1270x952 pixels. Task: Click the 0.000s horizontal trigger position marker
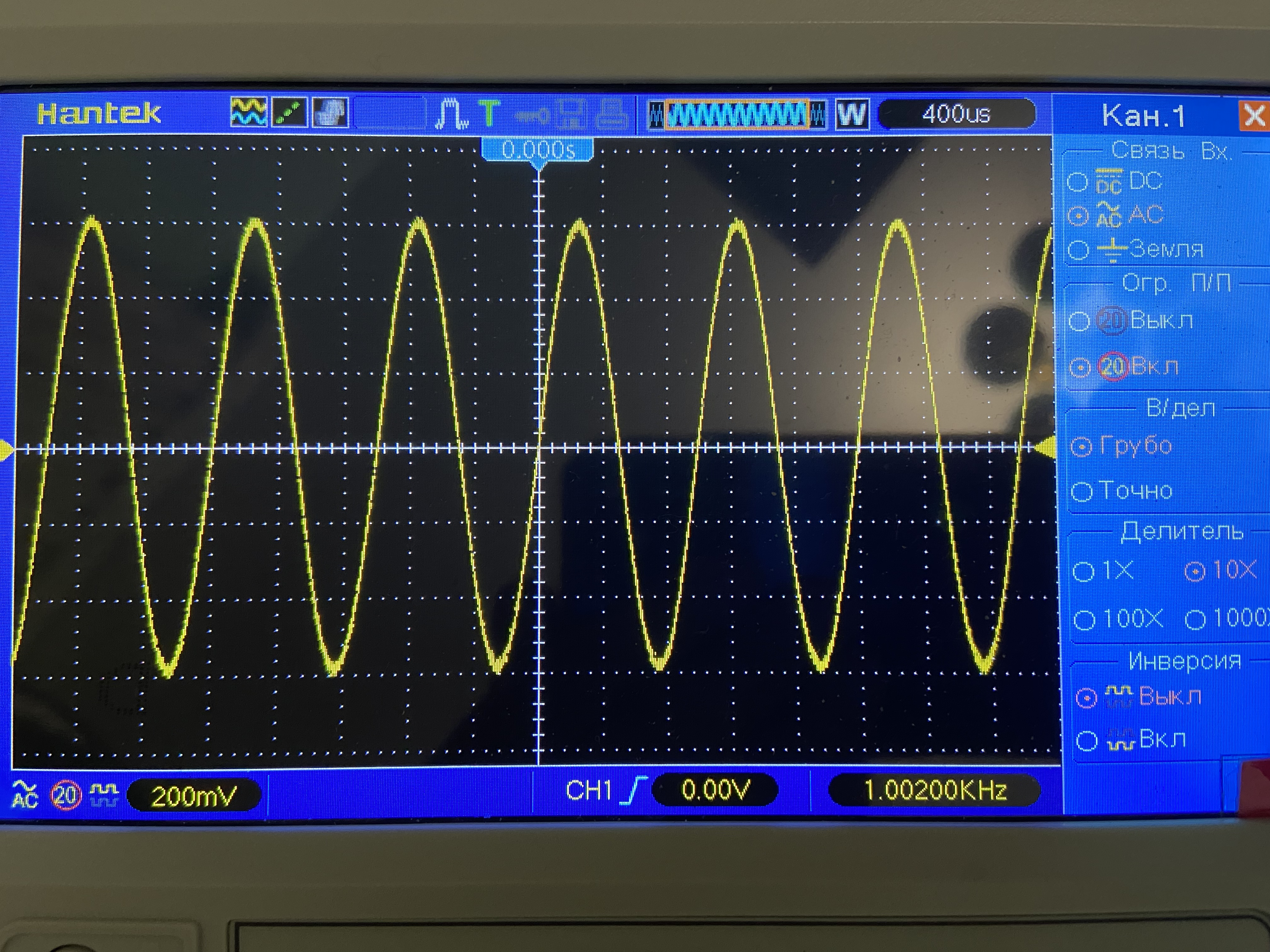537,150
